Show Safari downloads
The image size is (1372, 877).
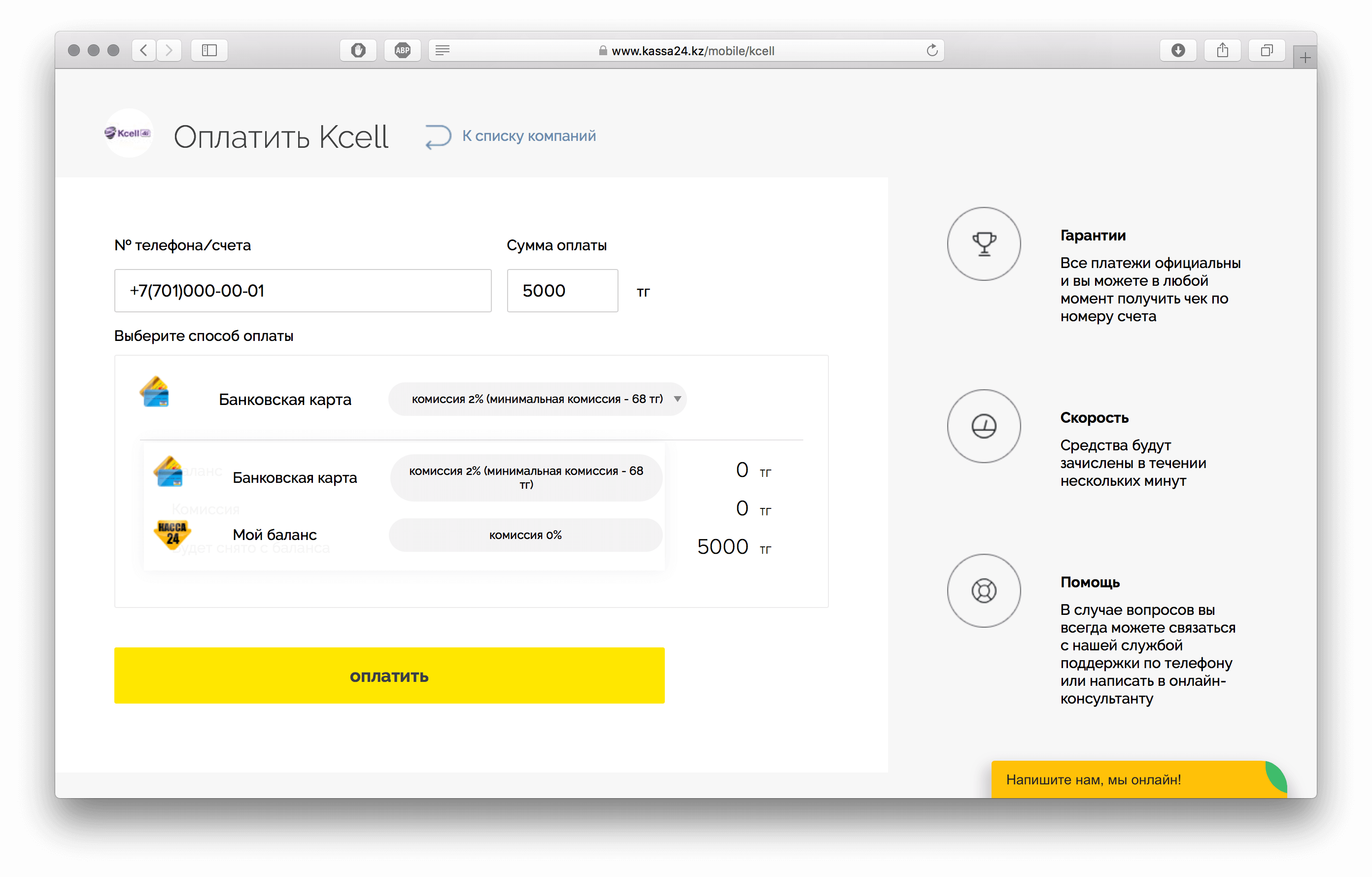point(1178,50)
